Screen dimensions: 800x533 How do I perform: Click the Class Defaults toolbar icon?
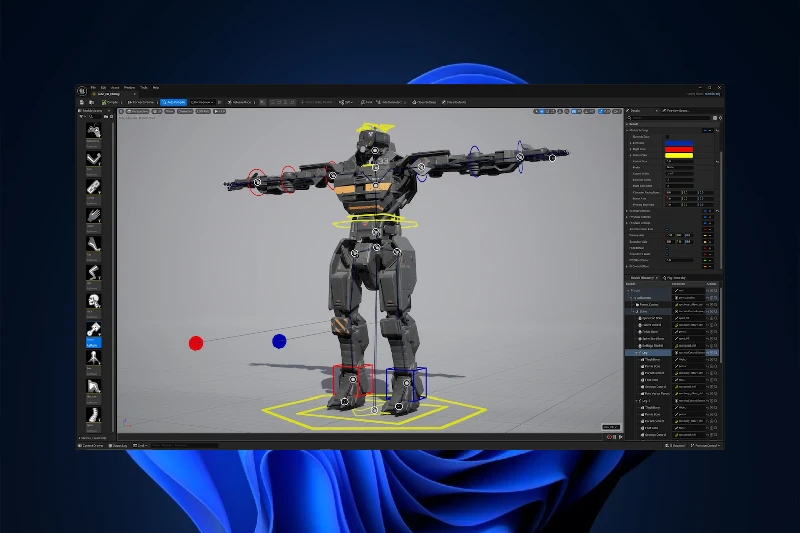point(453,102)
